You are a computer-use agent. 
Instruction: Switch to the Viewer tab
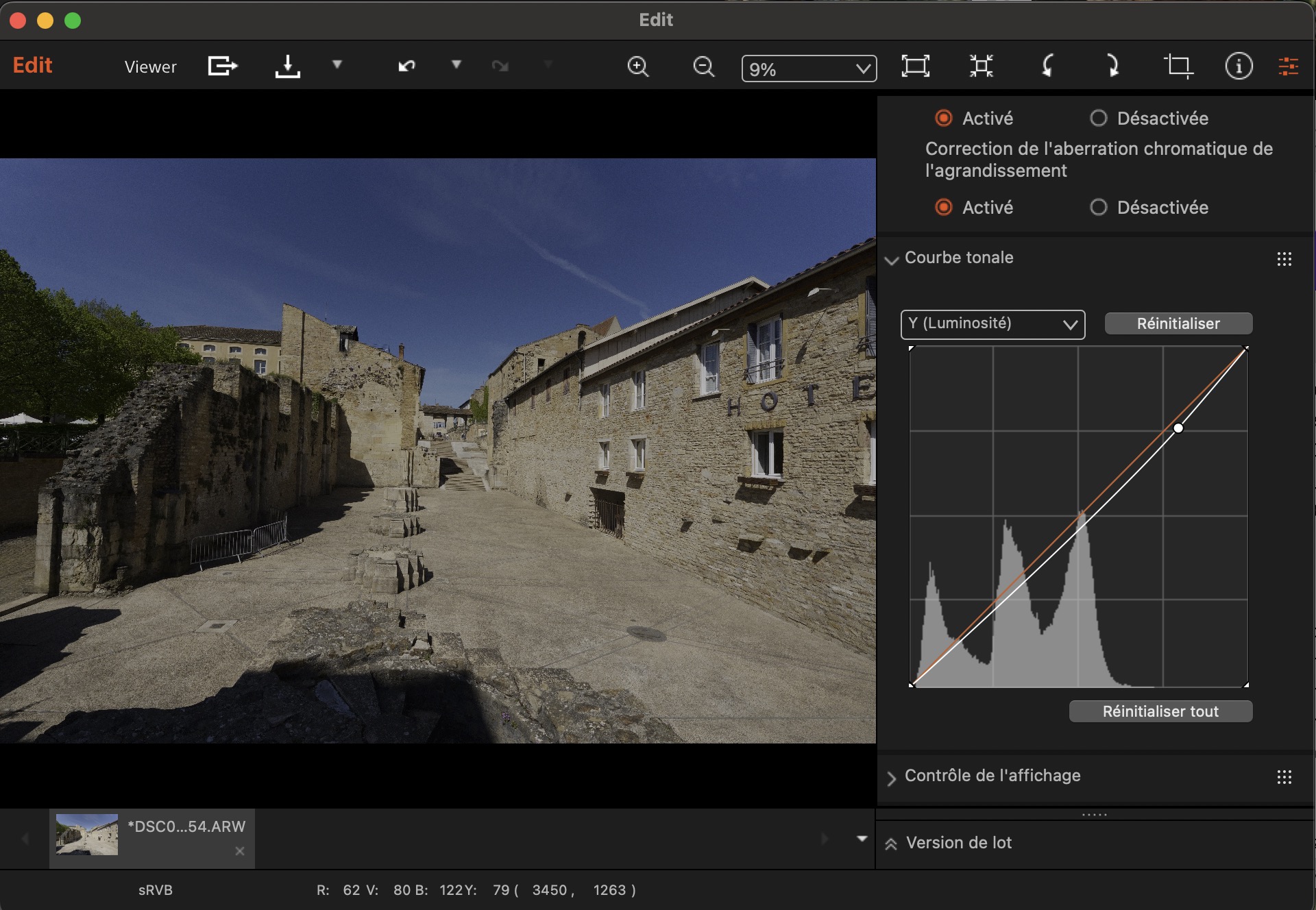[x=150, y=66]
